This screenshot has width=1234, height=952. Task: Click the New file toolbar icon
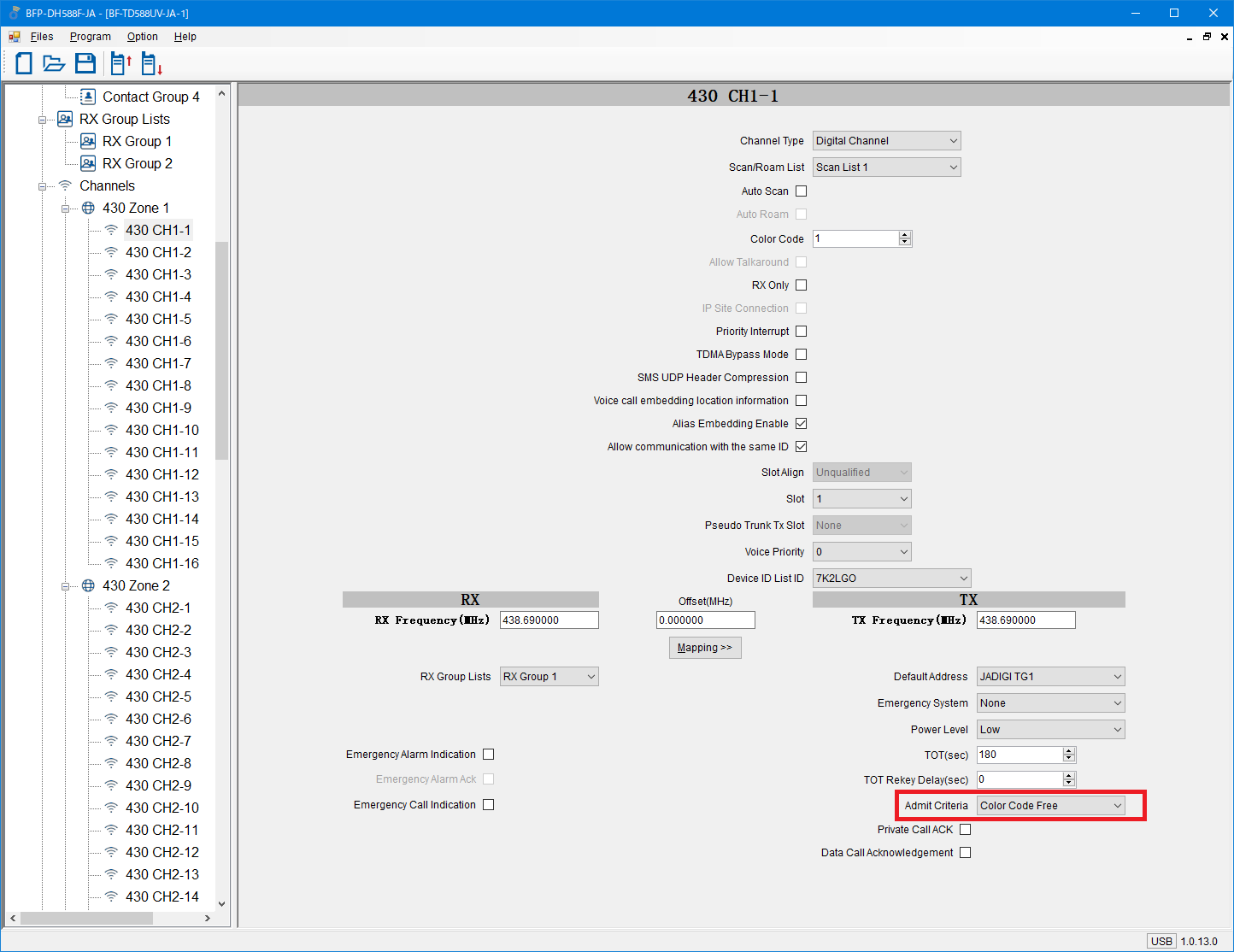tap(24, 63)
